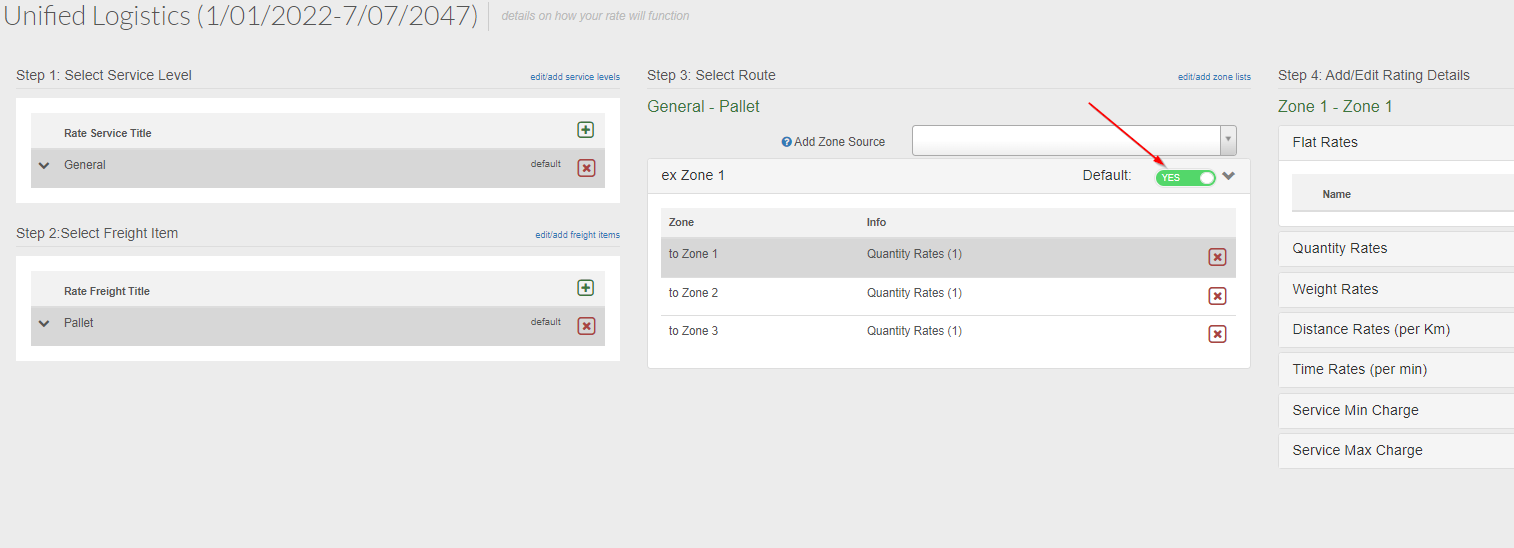Follow the edit/add freight items link

coord(577,235)
